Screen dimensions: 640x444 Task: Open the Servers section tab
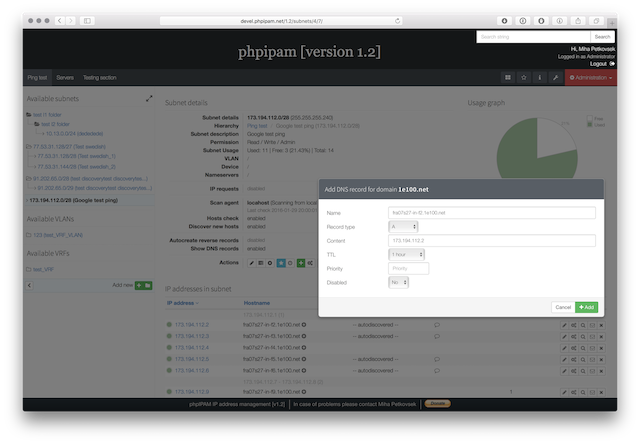pos(65,78)
